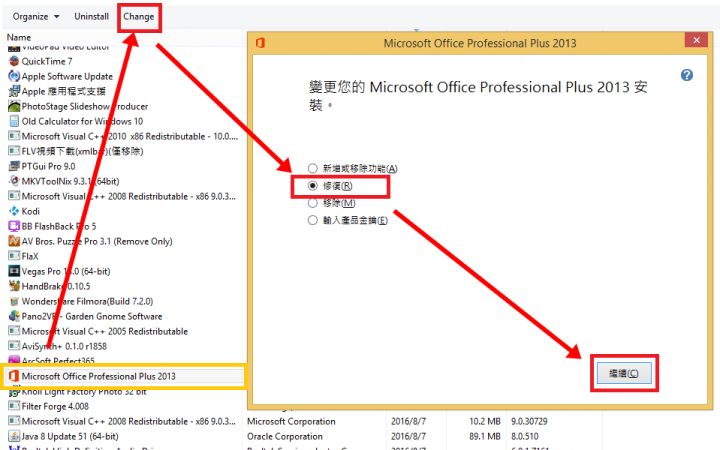Click the FLV視頻下載 program icon
720x450 pixels.
(14, 151)
